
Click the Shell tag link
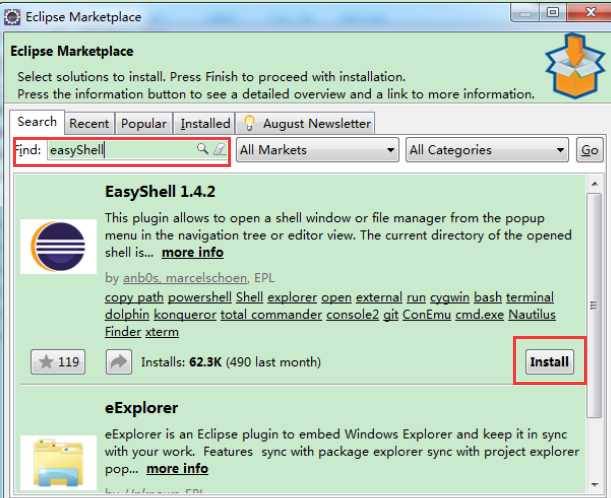(249, 297)
